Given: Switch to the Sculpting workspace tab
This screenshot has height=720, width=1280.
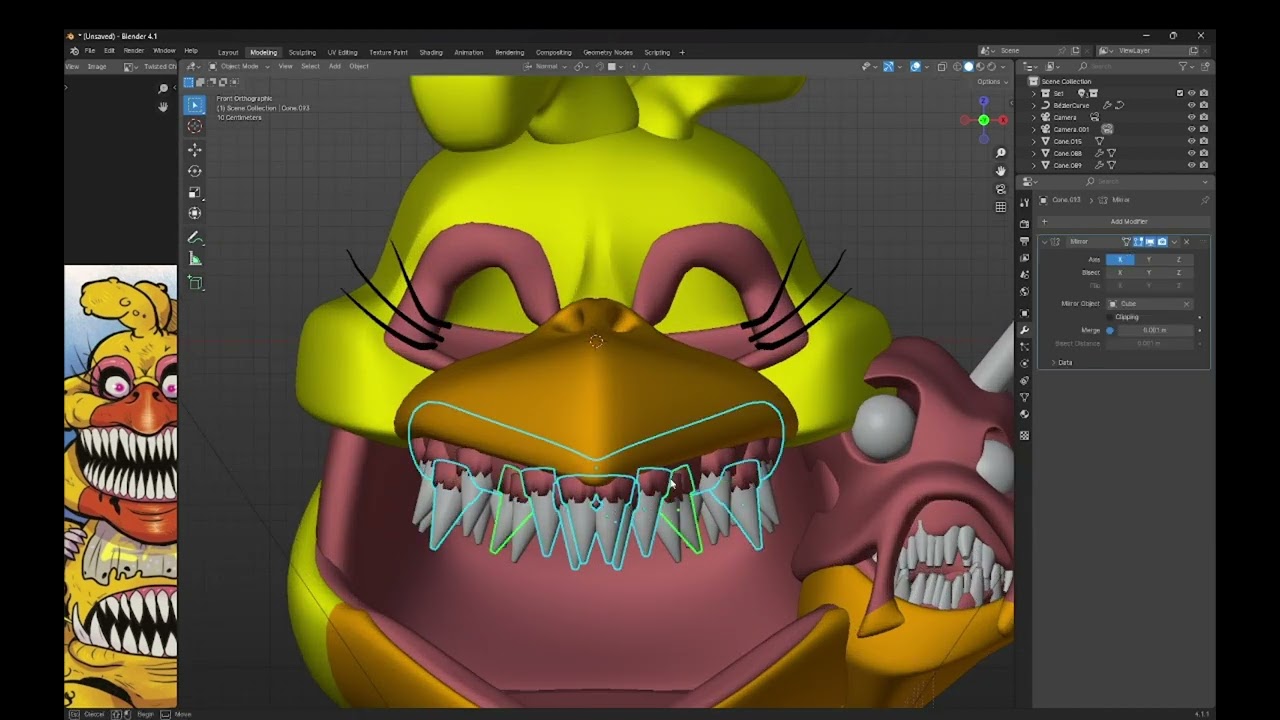Looking at the screenshot, I should tap(302, 52).
